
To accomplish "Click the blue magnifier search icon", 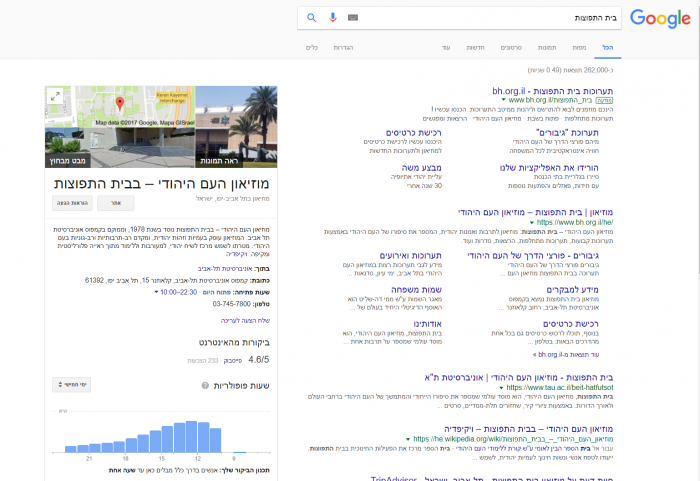I will (312, 18).
